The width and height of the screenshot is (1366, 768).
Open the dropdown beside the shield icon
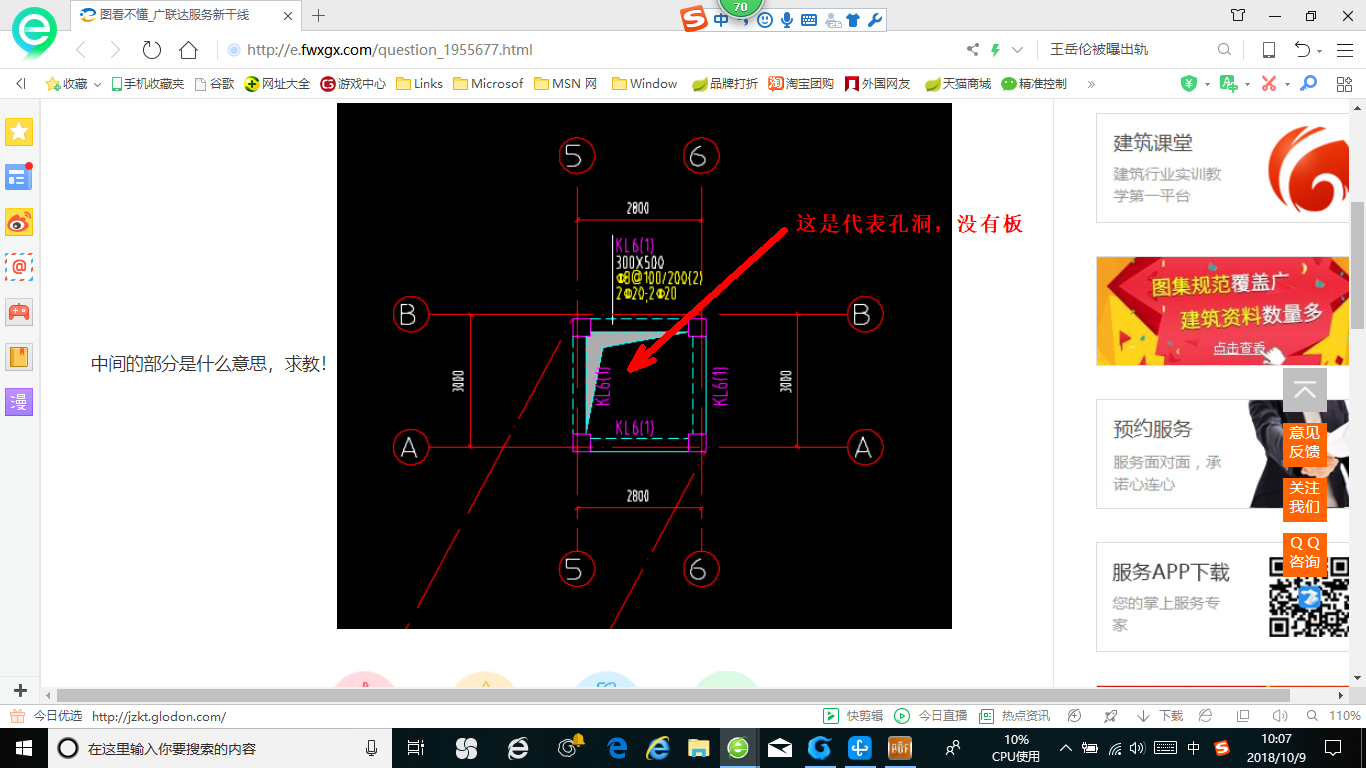tap(1207, 85)
